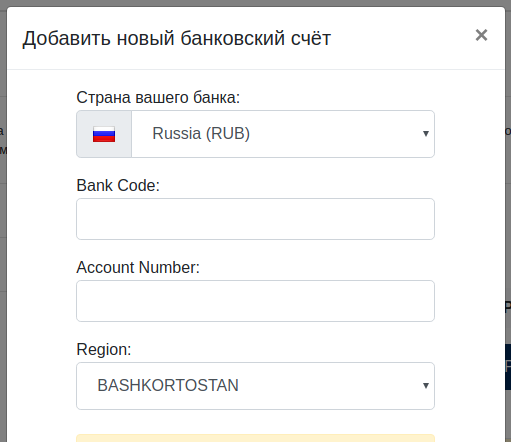Screen dimensions: 511x442
Task: Click the gray flag box of the country selector
Action: click(104, 134)
